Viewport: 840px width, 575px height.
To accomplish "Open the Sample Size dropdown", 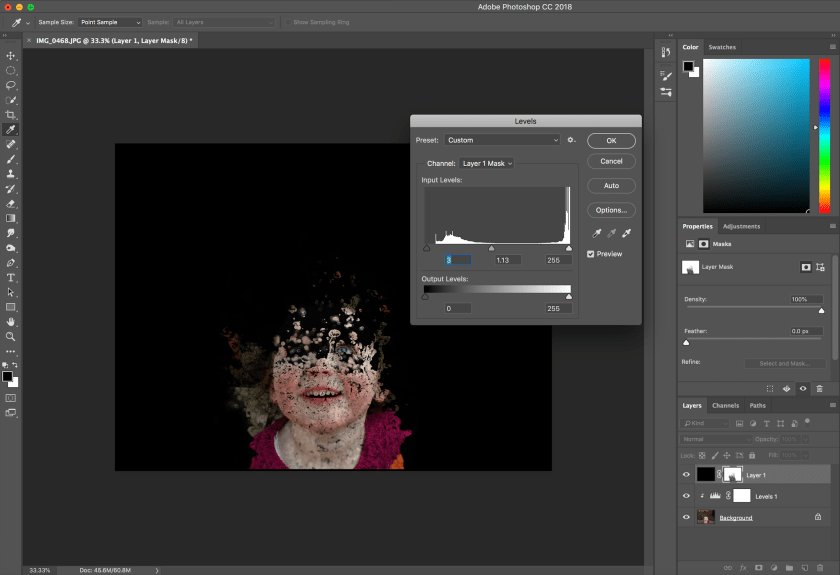I will point(110,22).
